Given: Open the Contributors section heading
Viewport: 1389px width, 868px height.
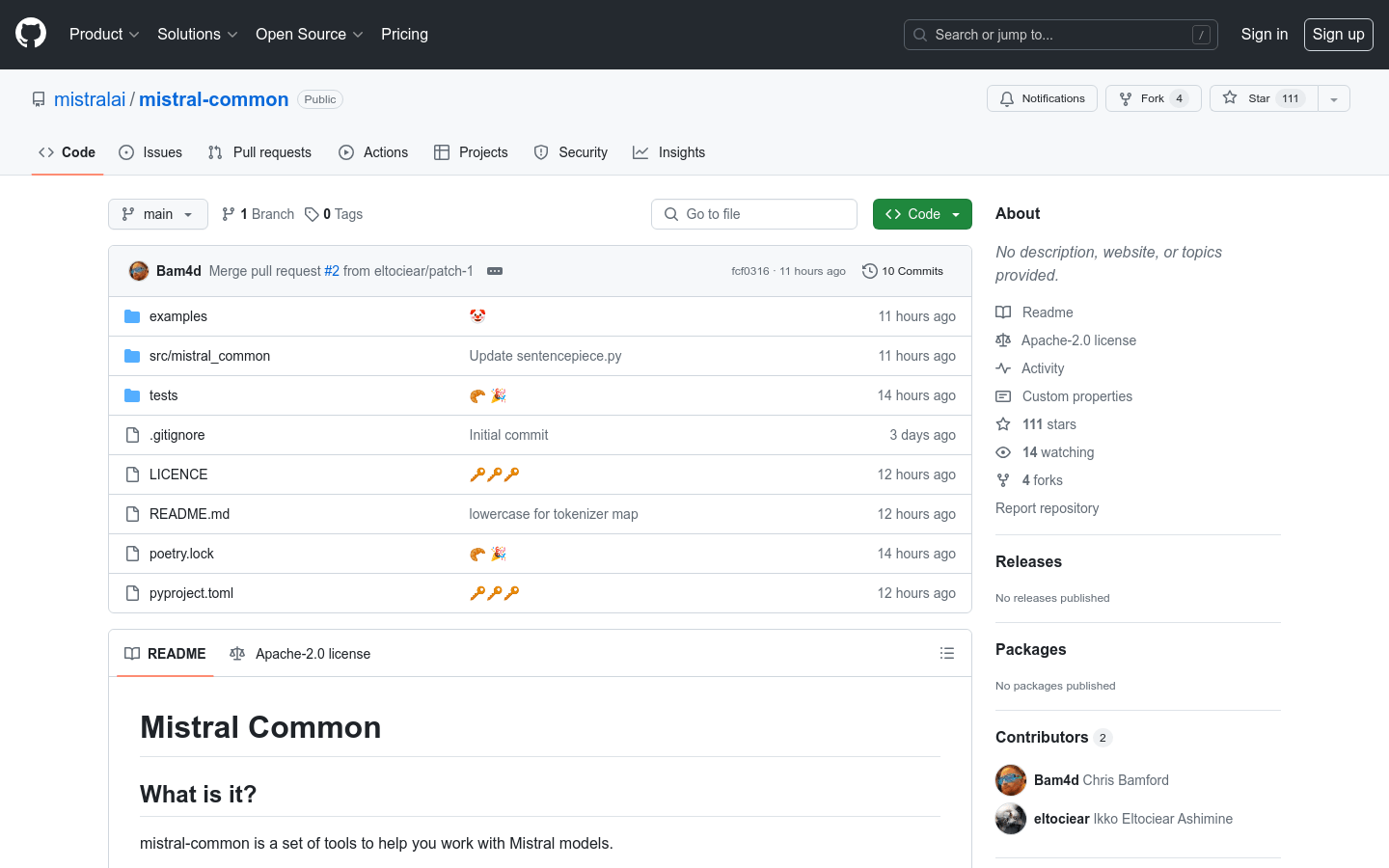Looking at the screenshot, I should click(1053, 737).
